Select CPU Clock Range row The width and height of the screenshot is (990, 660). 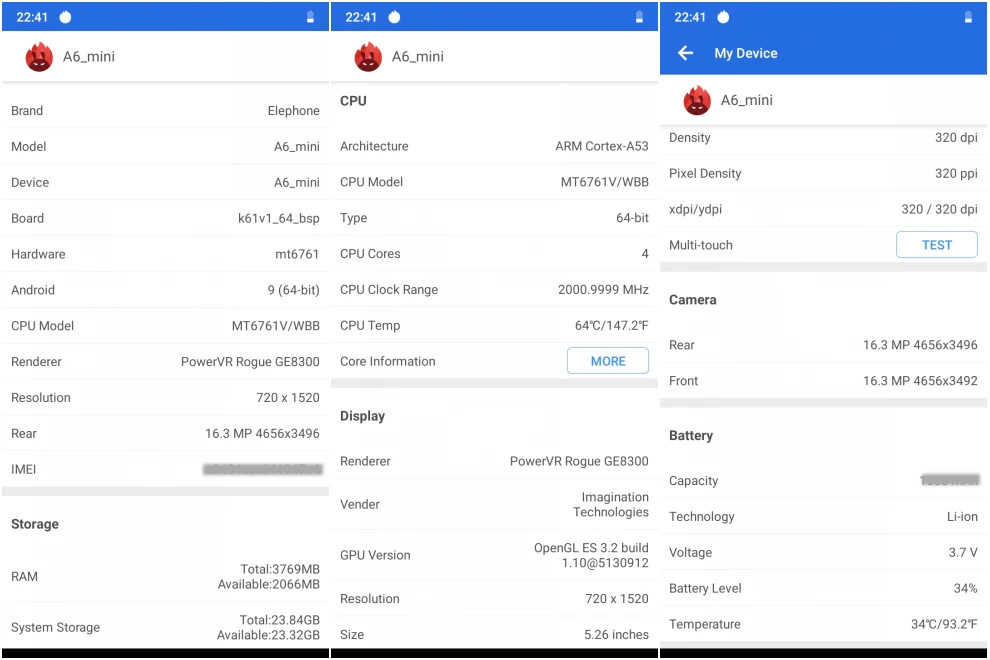pyautogui.click(x=494, y=289)
